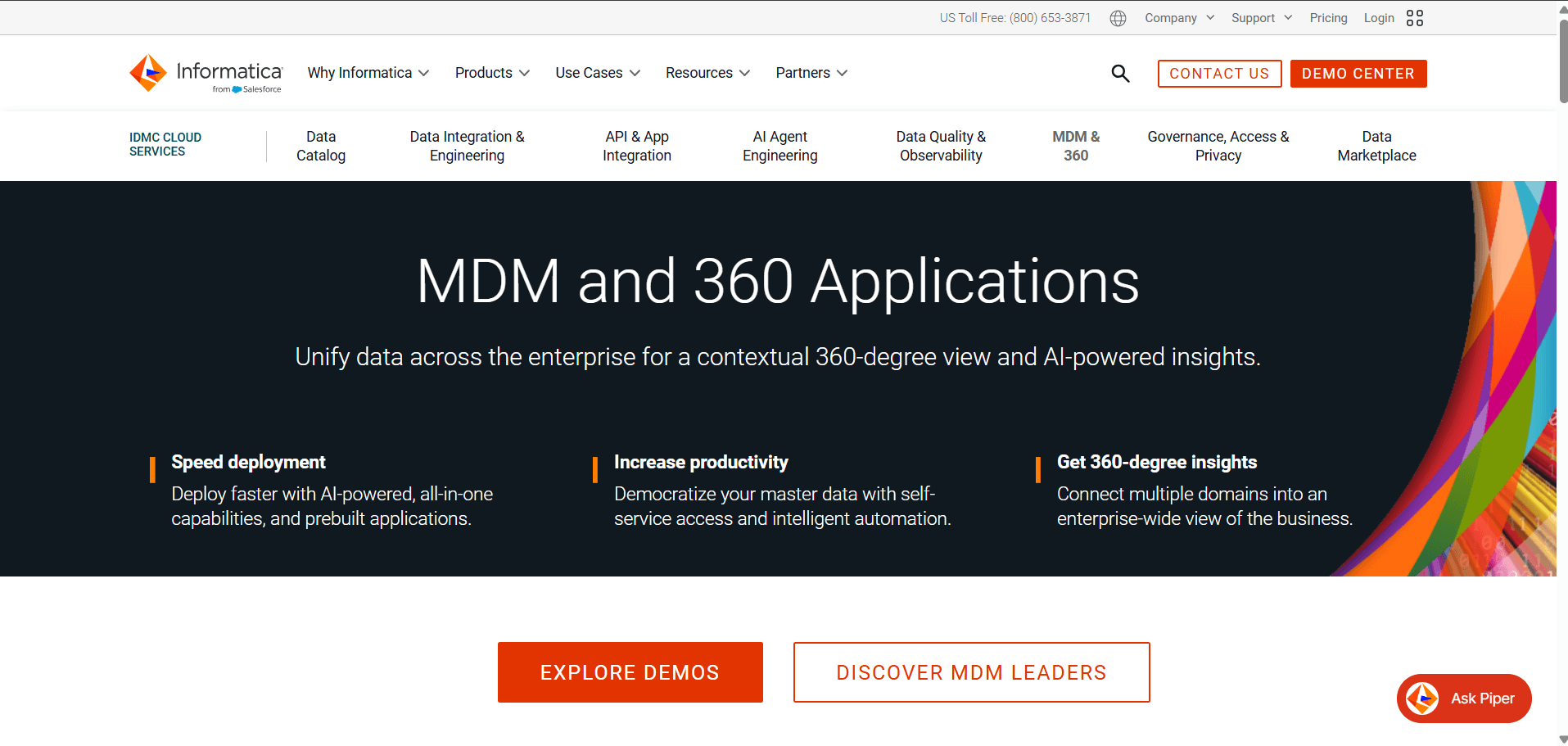Click the EXPLORE DEMOS button
1568x746 pixels.
(x=630, y=672)
